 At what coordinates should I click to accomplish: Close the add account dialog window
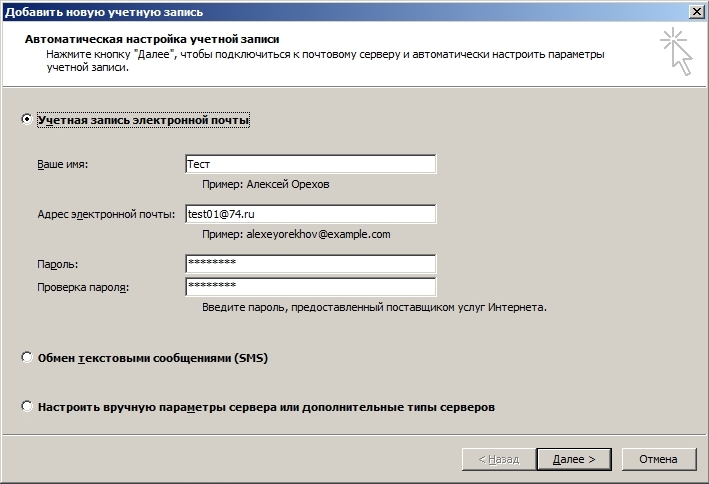697,12
